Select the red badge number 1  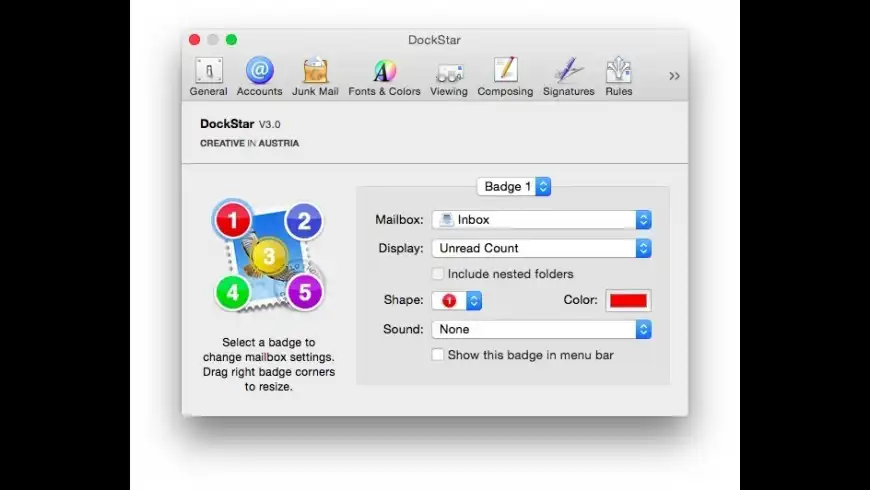[233, 220]
